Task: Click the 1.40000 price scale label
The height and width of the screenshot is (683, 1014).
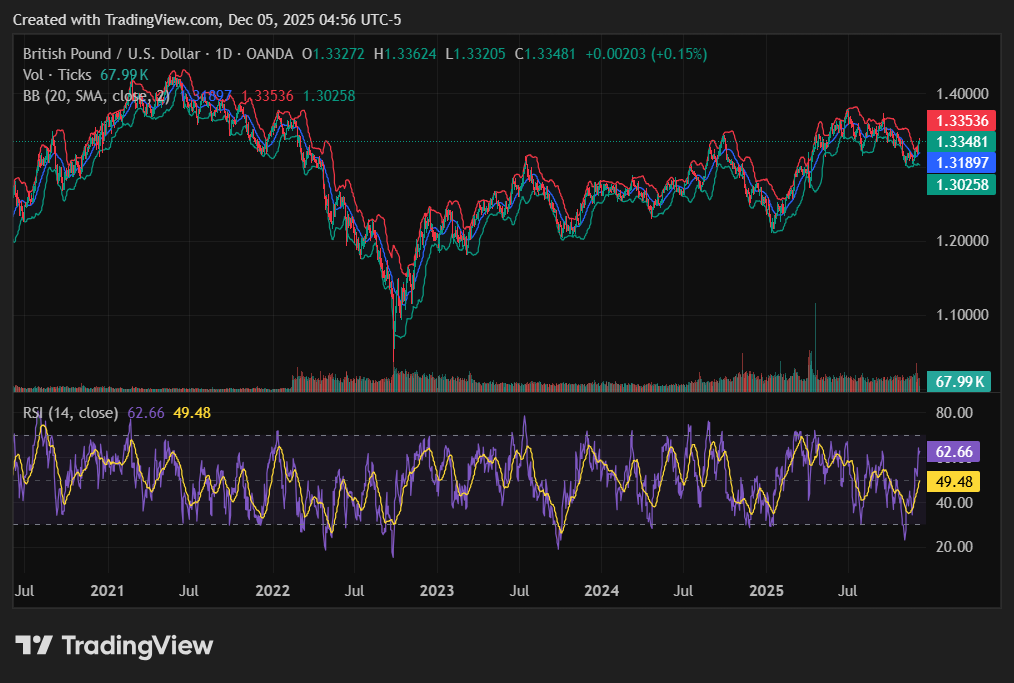Action: tap(960, 94)
